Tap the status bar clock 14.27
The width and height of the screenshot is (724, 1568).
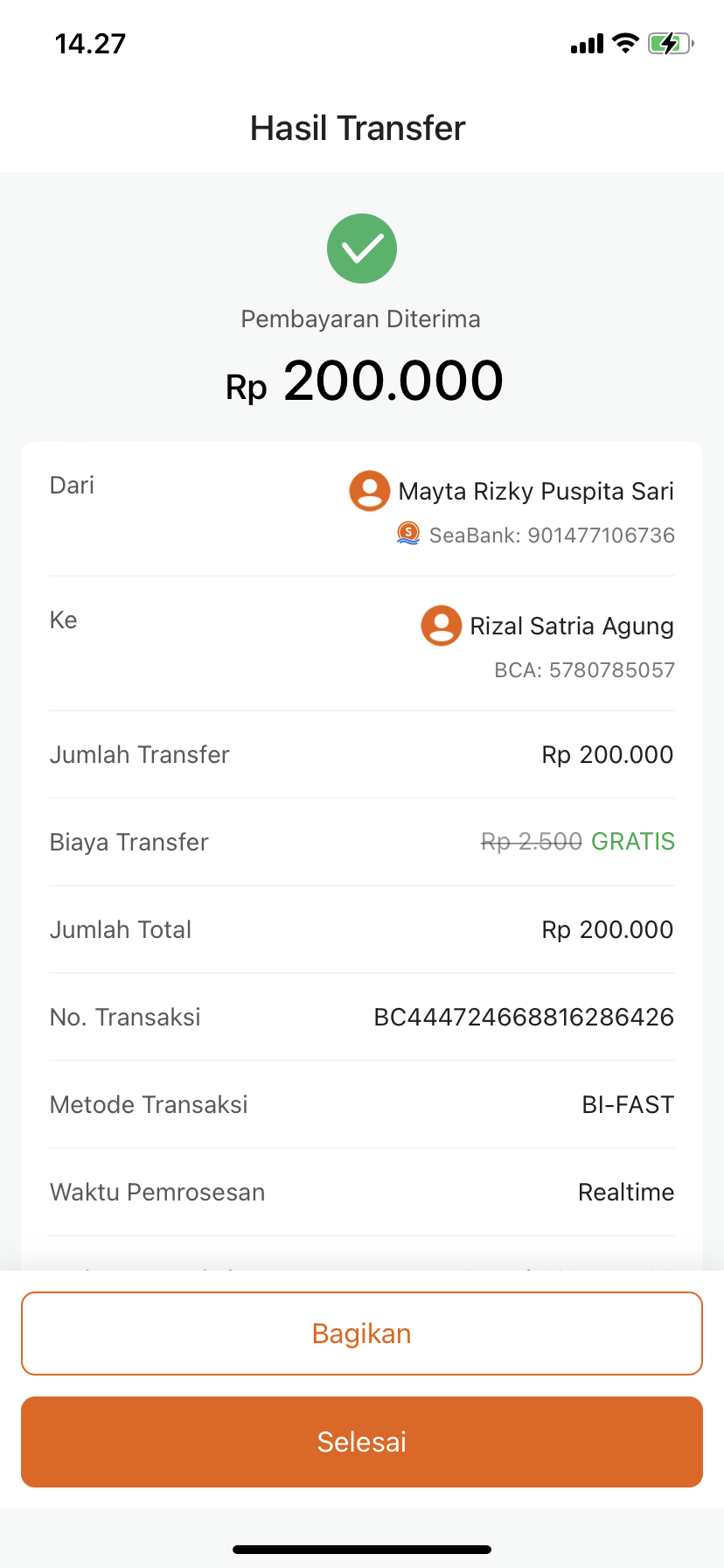tap(90, 44)
